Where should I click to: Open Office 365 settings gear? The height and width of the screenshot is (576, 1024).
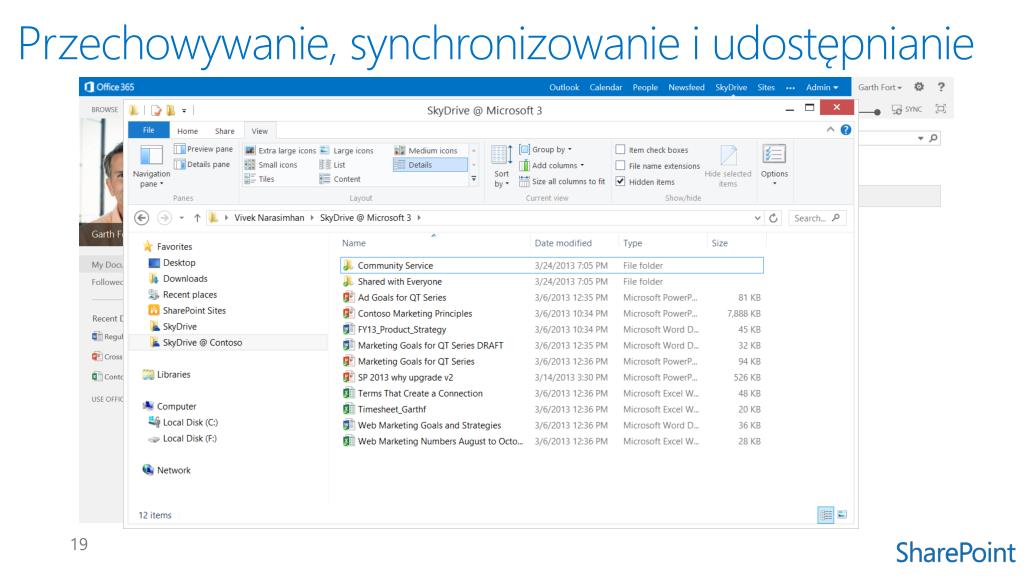tap(919, 87)
